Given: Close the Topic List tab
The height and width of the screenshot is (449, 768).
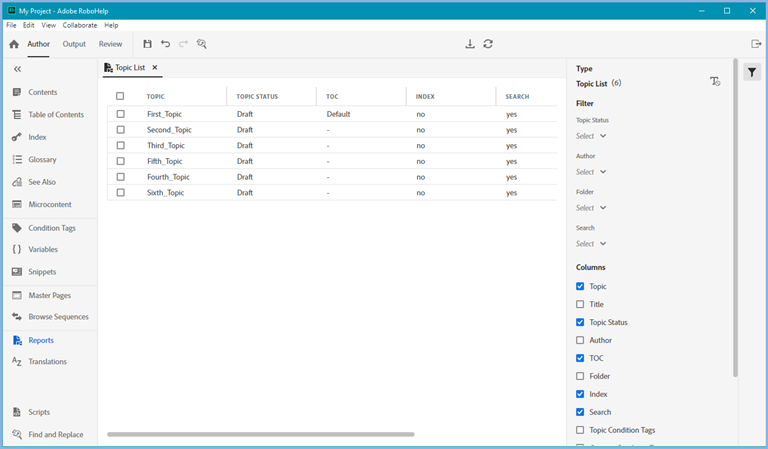Looking at the screenshot, I should (x=155, y=67).
